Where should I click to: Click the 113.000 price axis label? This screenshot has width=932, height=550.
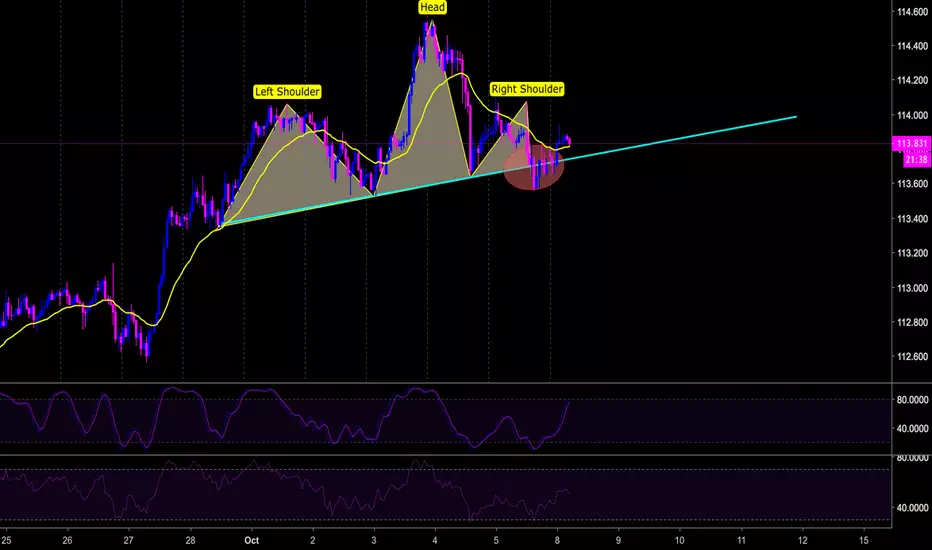point(912,288)
